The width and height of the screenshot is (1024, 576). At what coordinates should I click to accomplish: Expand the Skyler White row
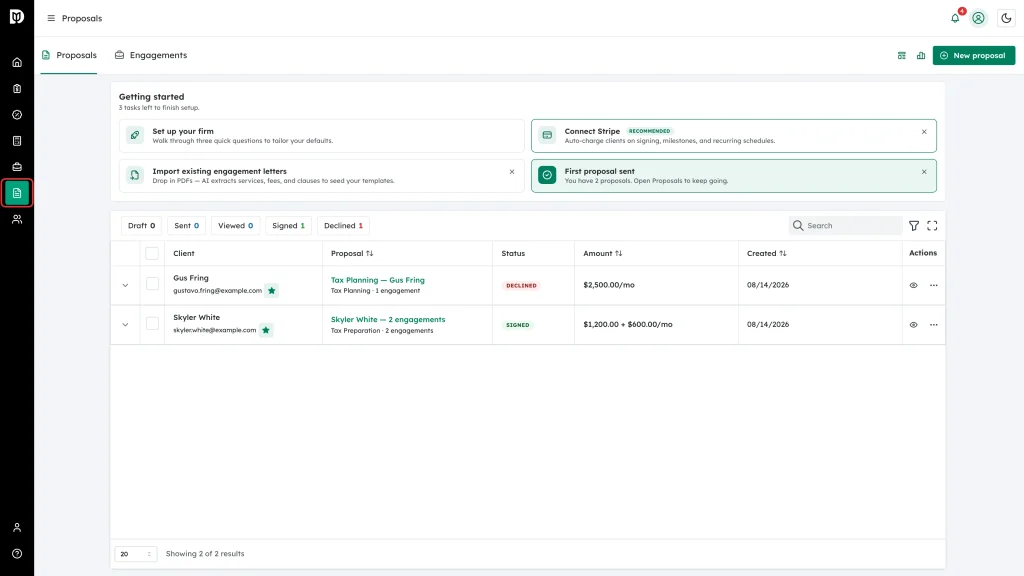coord(125,325)
